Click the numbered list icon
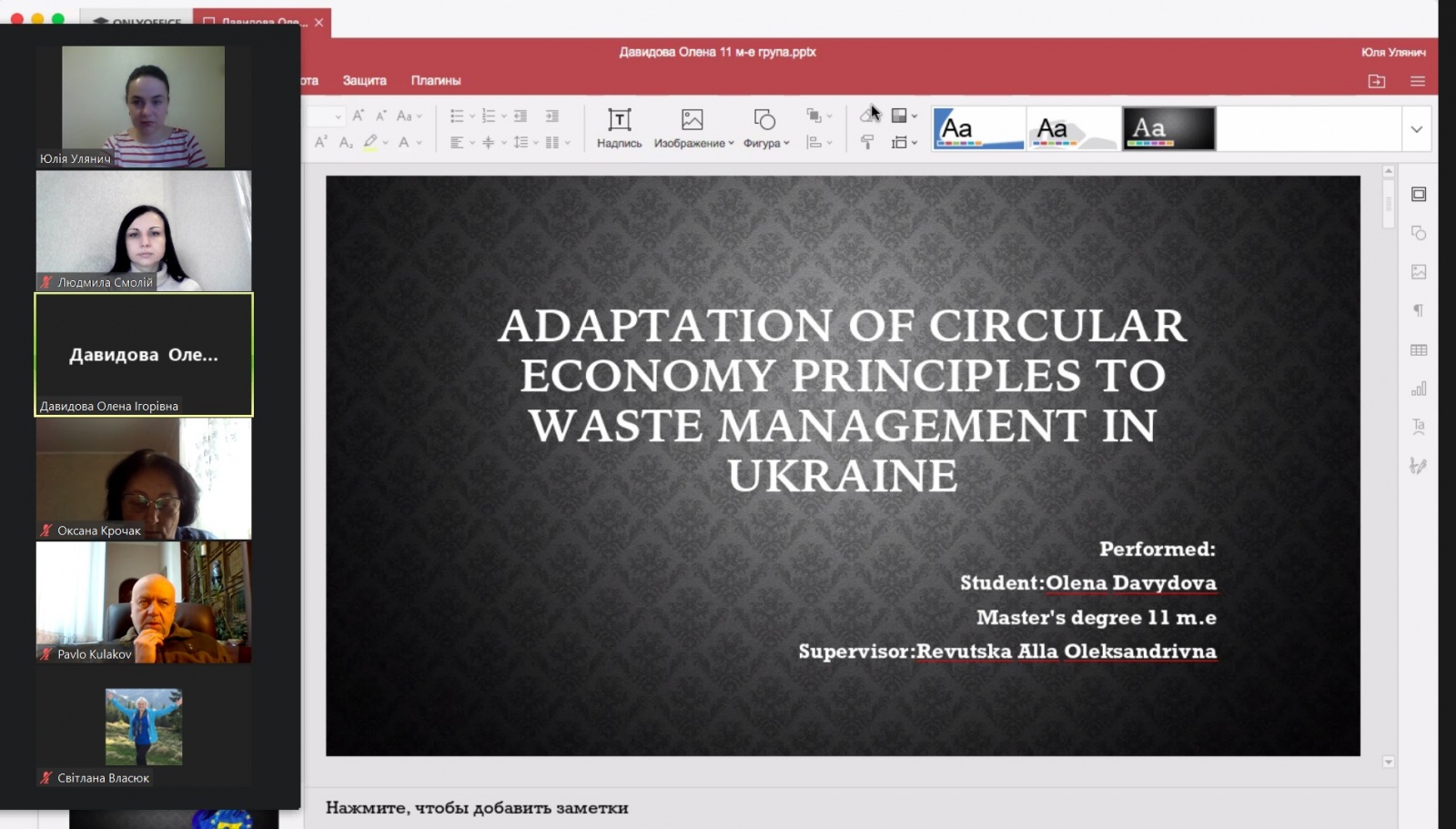The width and height of the screenshot is (1456, 829). coord(489,116)
